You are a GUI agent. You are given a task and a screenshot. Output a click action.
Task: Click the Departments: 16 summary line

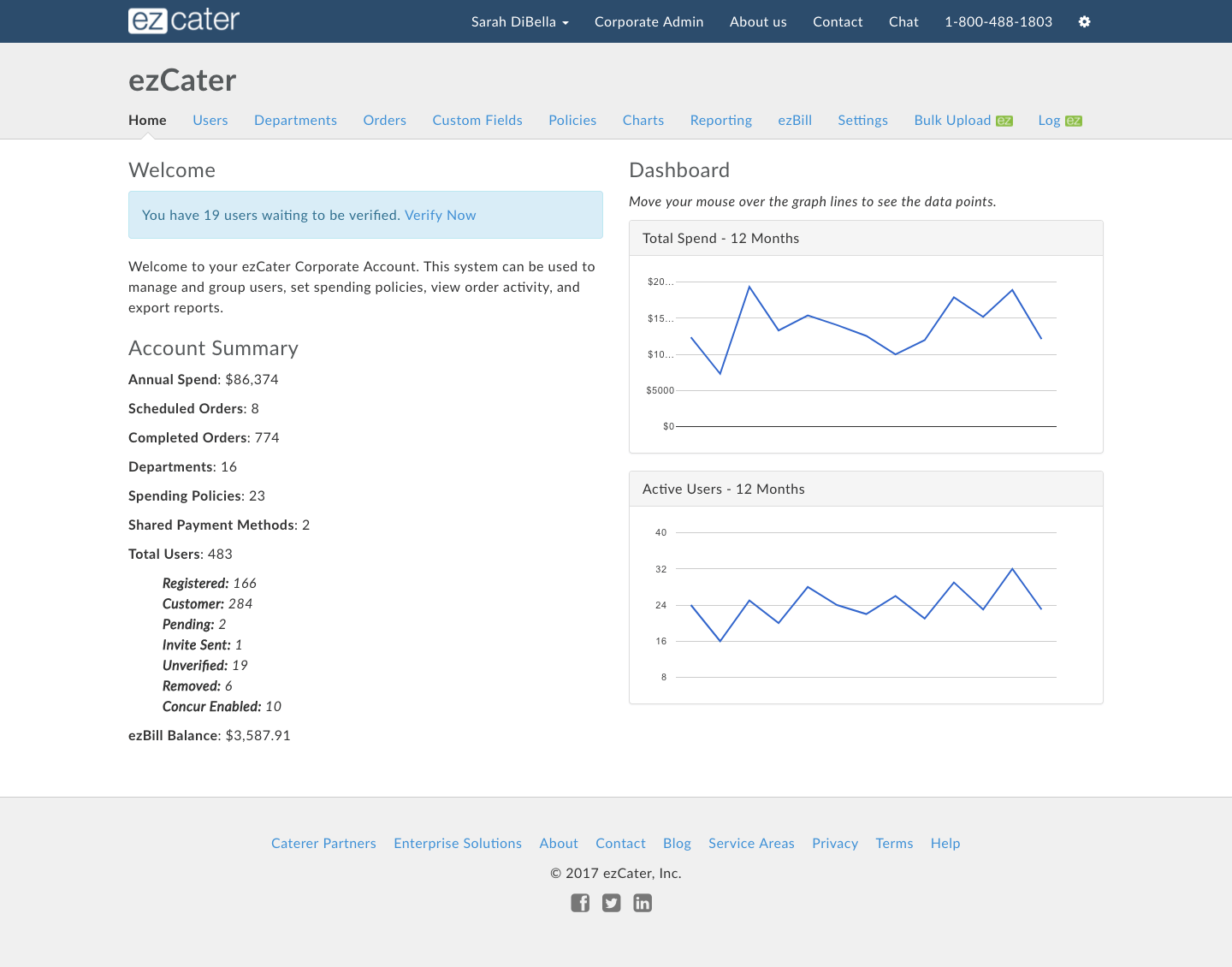pos(182,467)
